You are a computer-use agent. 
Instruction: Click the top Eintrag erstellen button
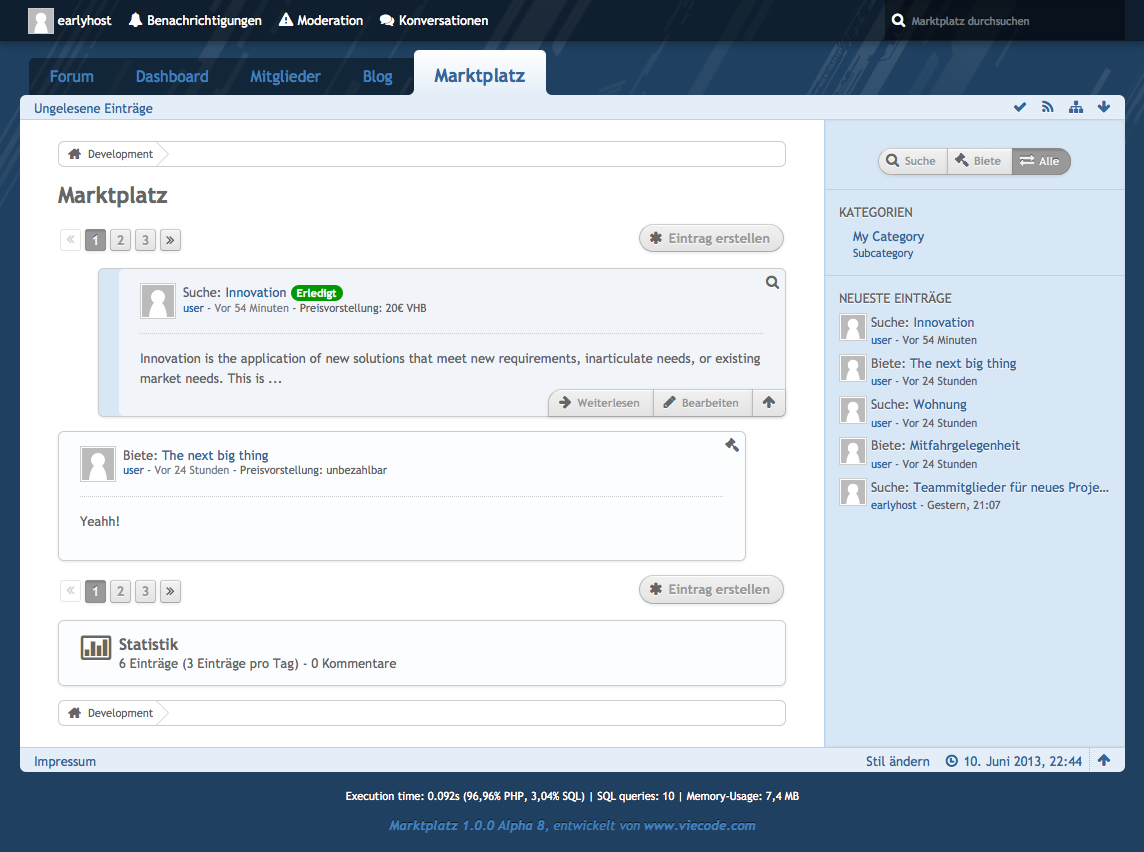(x=711, y=238)
